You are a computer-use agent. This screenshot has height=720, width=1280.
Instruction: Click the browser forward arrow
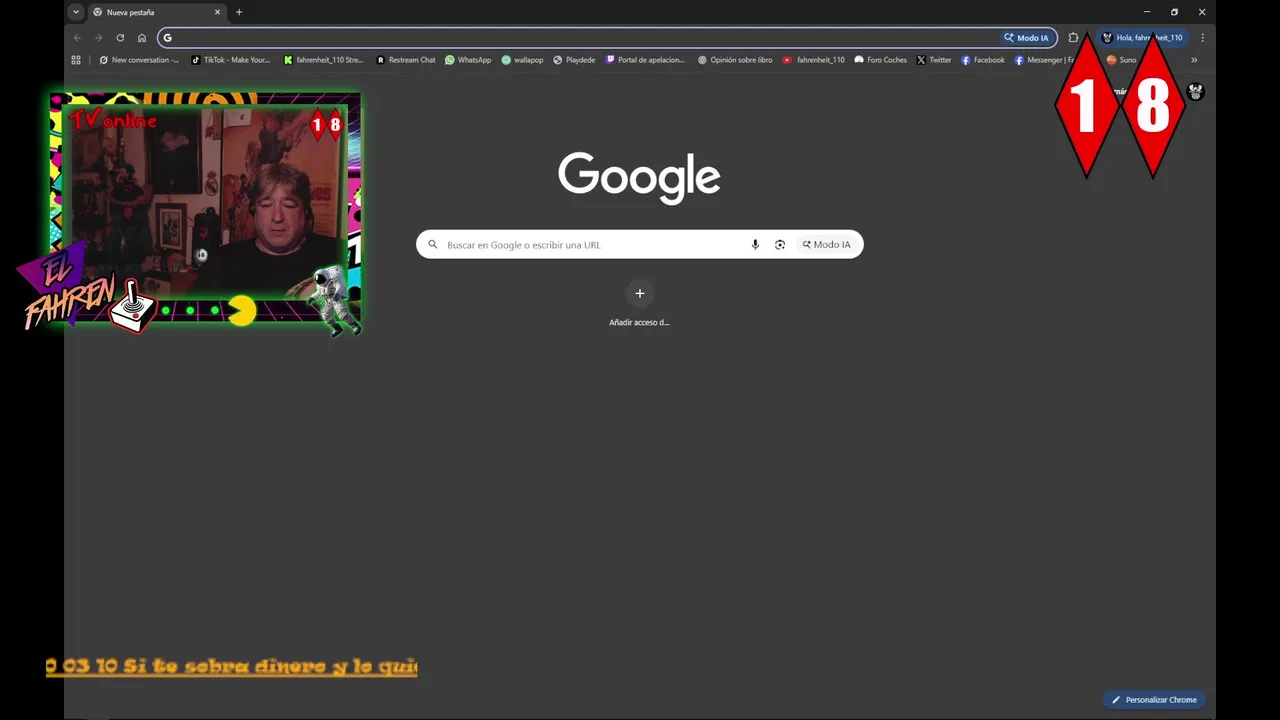[98, 38]
